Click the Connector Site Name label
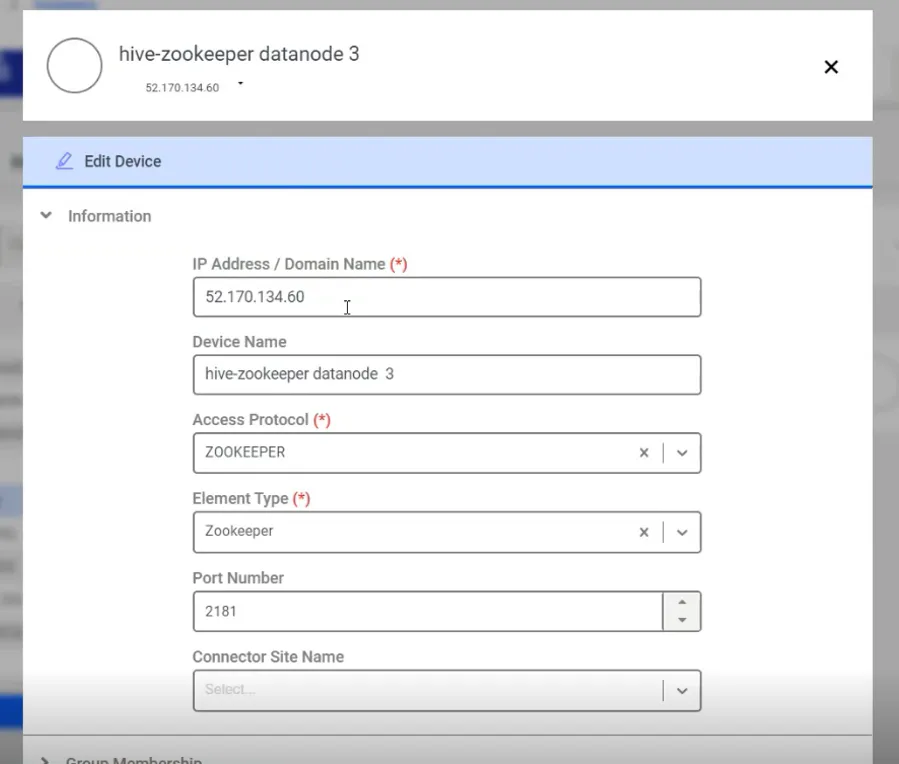This screenshot has width=899, height=764. pyautogui.click(x=268, y=657)
